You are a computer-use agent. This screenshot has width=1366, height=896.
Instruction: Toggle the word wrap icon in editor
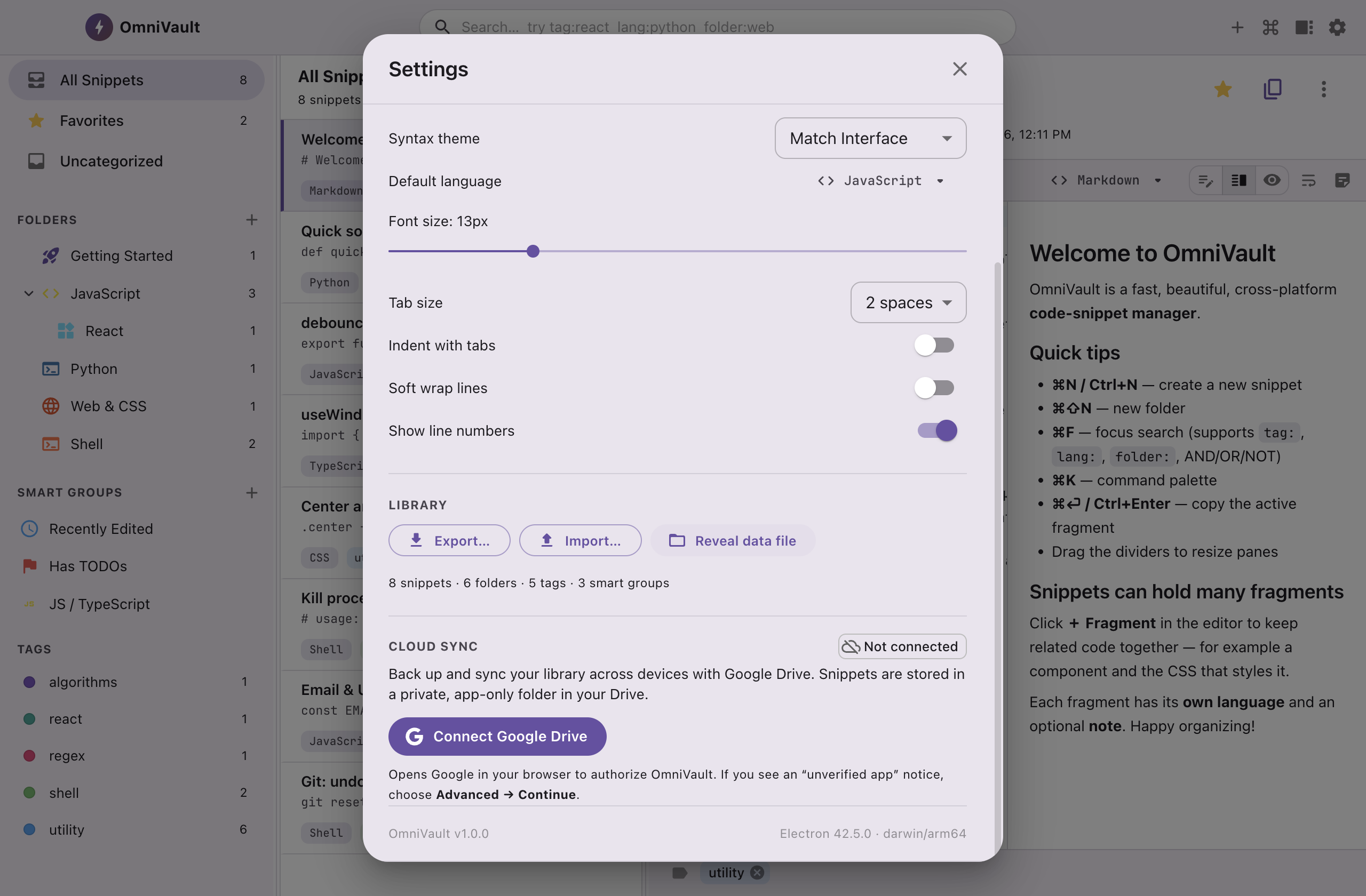pyautogui.click(x=1308, y=181)
